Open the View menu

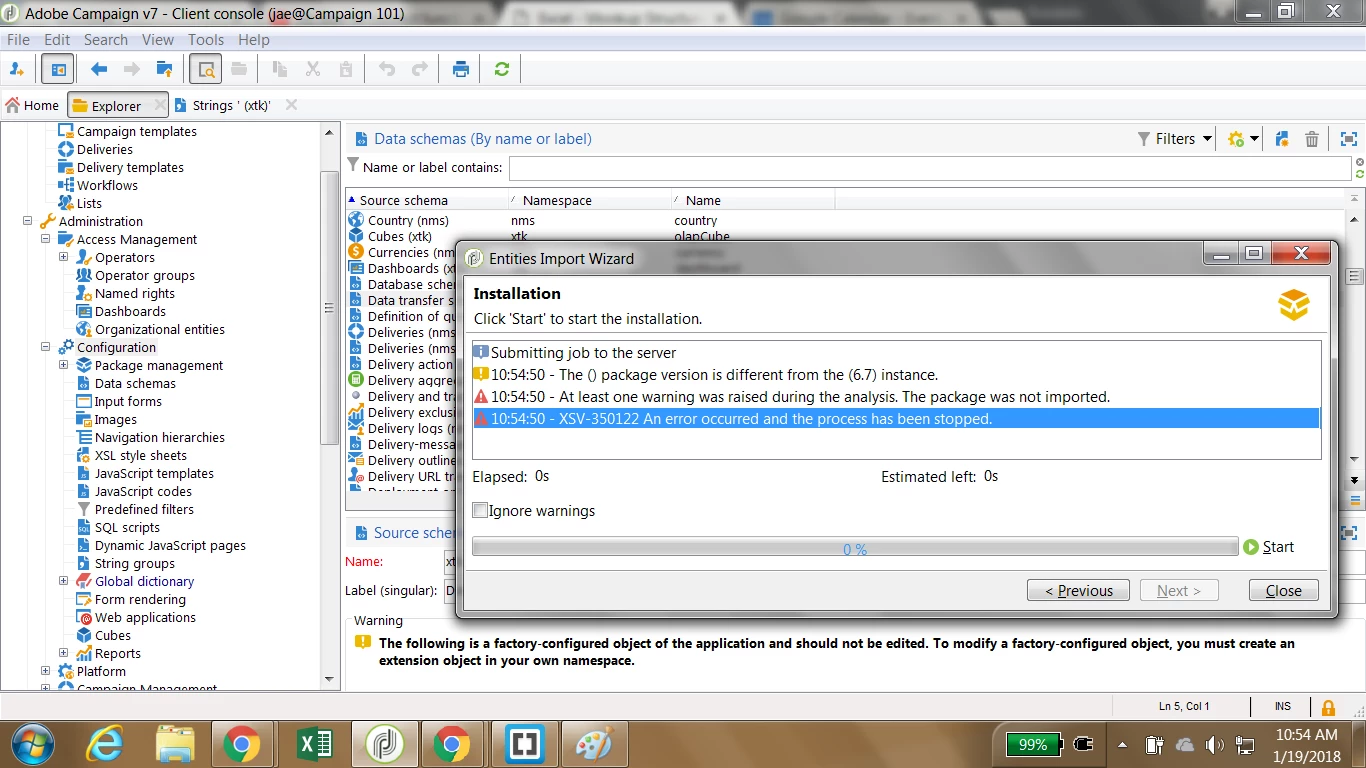tap(158, 39)
